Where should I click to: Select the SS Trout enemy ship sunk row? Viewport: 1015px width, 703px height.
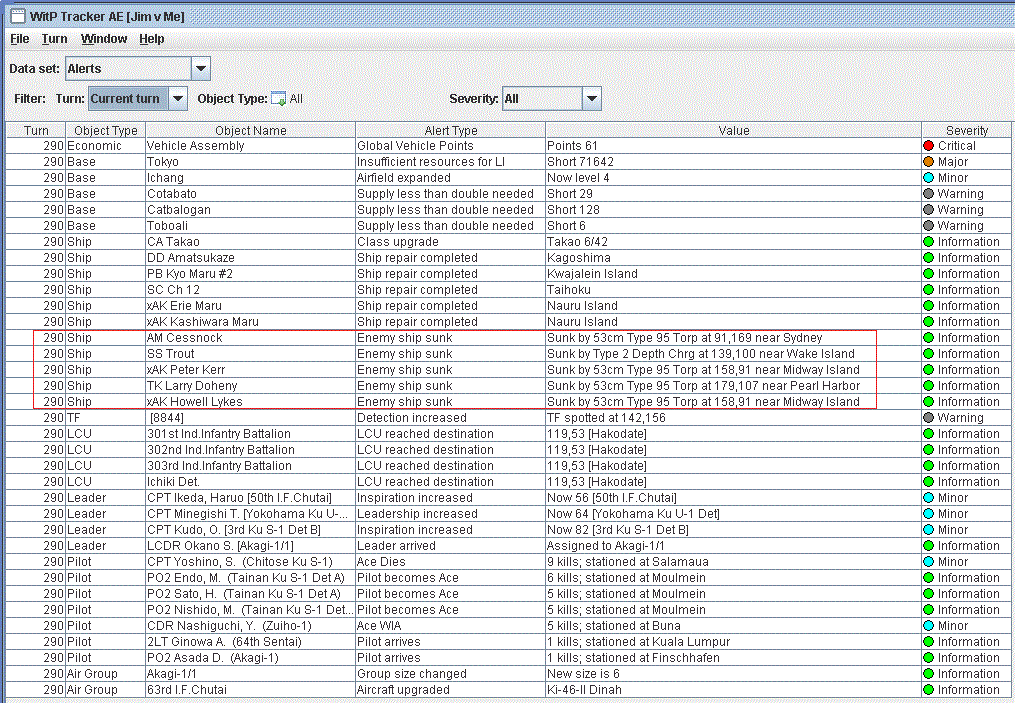pyautogui.click(x=508, y=353)
